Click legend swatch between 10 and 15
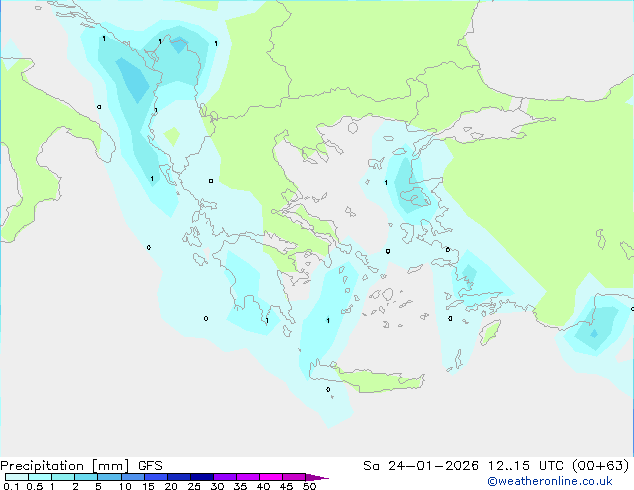This screenshot has height=490, width=634. pyautogui.click(x=132, y=477)
